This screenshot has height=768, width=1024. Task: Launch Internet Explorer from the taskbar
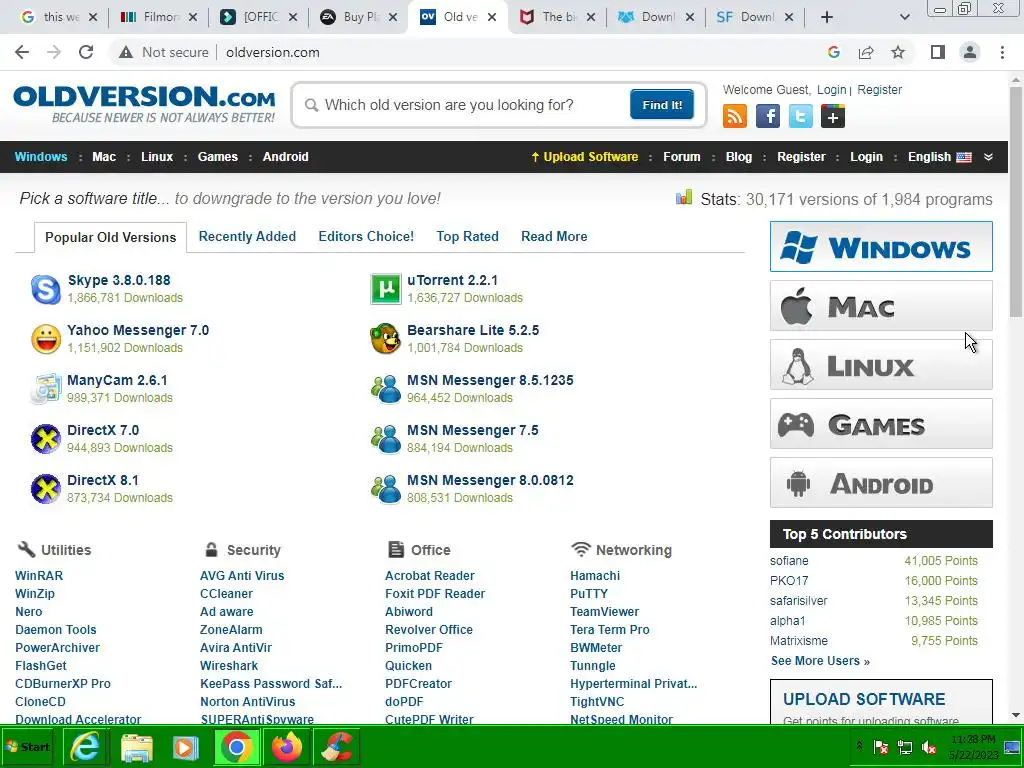coord(85,747)
